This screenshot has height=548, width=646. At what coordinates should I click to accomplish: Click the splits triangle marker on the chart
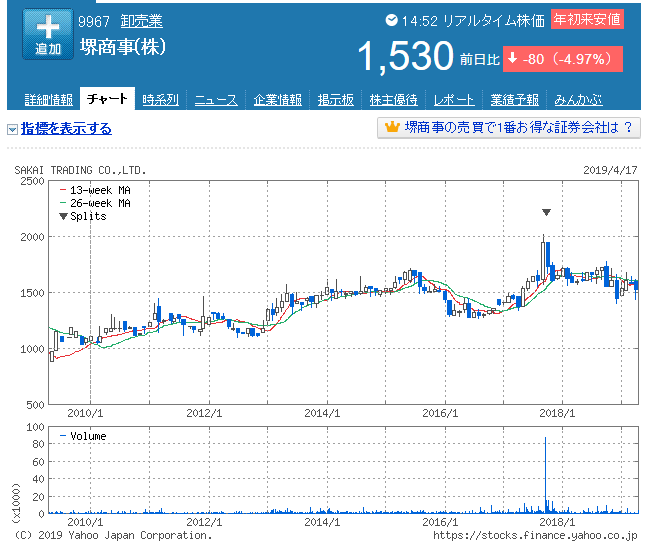546,212
